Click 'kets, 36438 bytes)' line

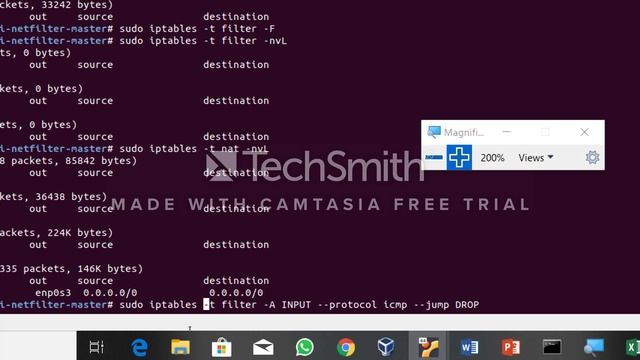click(x=53, y=197)
